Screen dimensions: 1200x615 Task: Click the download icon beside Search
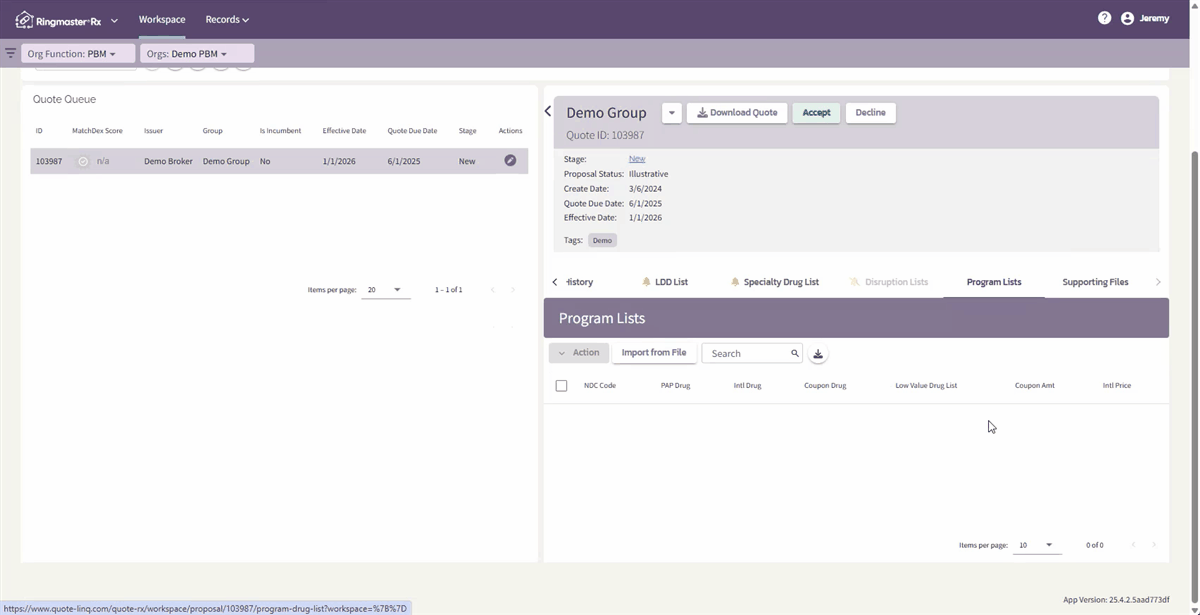818,353
